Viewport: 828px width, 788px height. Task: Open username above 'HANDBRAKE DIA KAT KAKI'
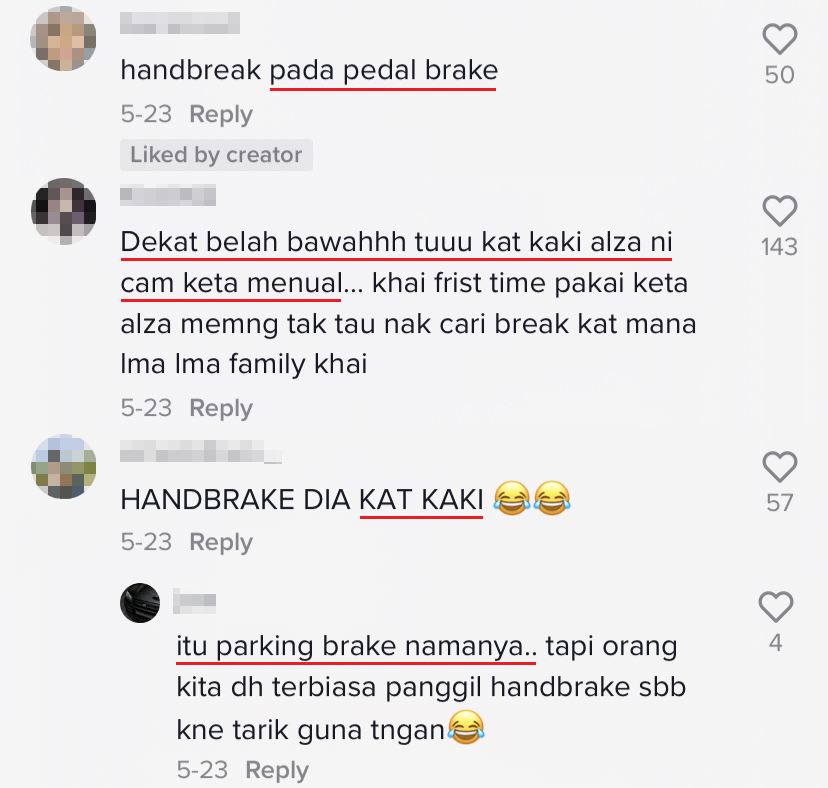[x=201, y=452]
